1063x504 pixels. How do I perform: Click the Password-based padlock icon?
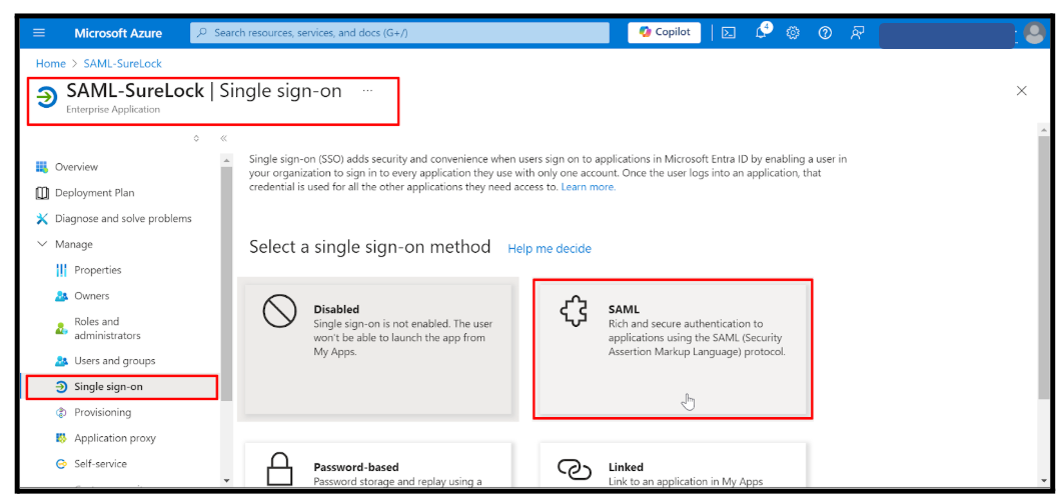(279, 469)
